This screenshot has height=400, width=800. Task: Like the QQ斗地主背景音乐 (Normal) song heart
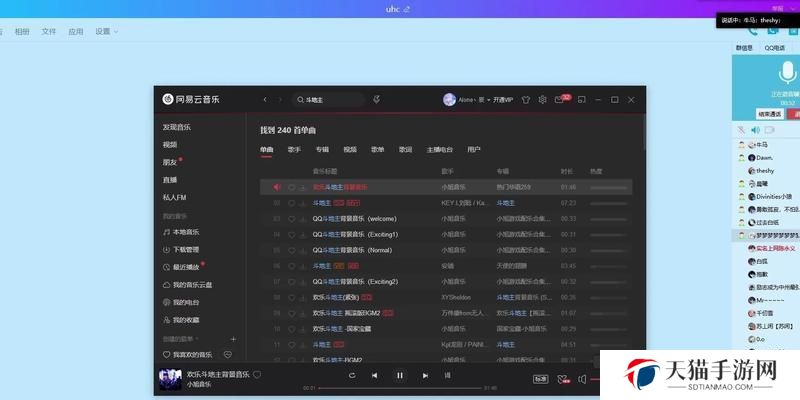[292, 251]
